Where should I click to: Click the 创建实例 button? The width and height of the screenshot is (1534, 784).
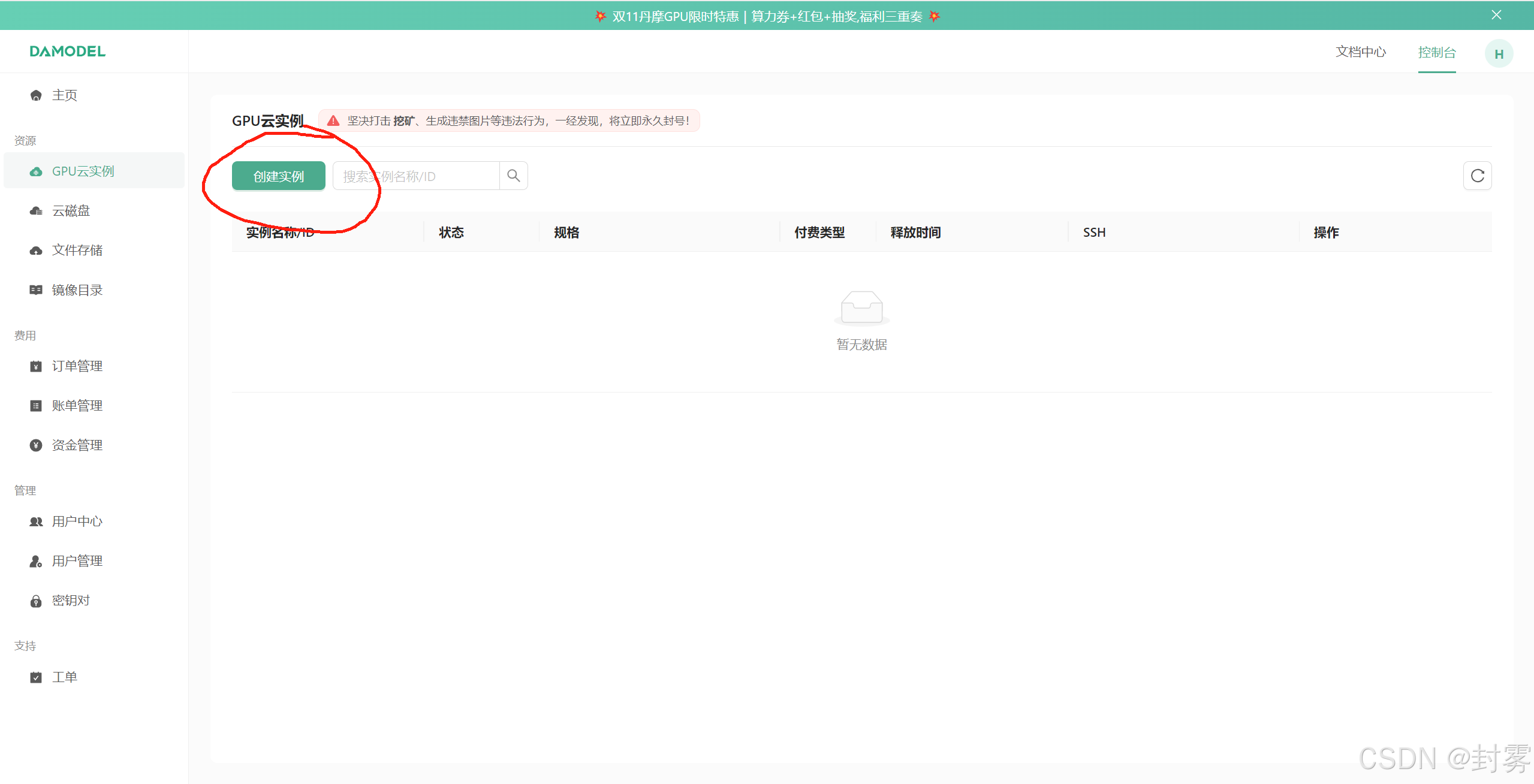[x=278, y=176]
